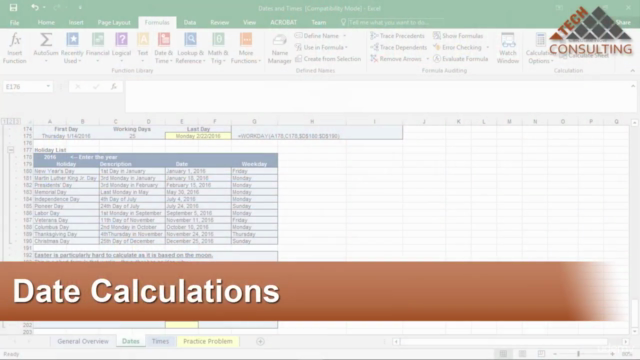
Task: Open Insert Function dialog
Action: (x=15, y=48)
